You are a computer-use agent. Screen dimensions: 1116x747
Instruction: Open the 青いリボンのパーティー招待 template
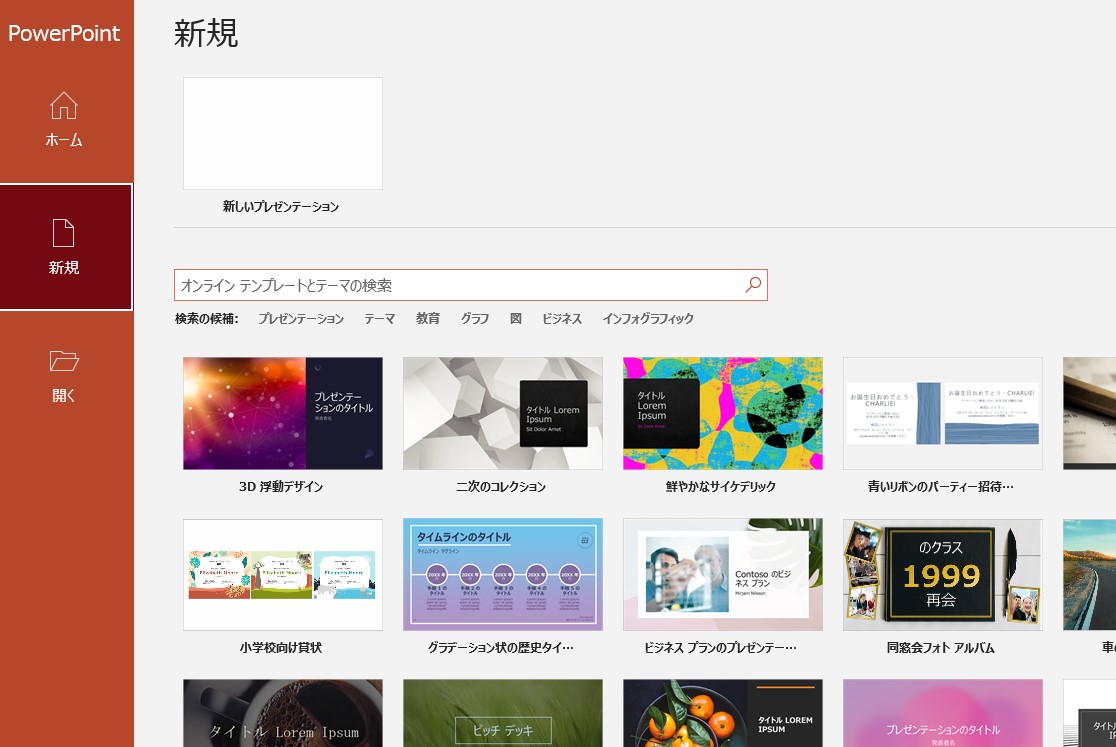click(942, 413)
